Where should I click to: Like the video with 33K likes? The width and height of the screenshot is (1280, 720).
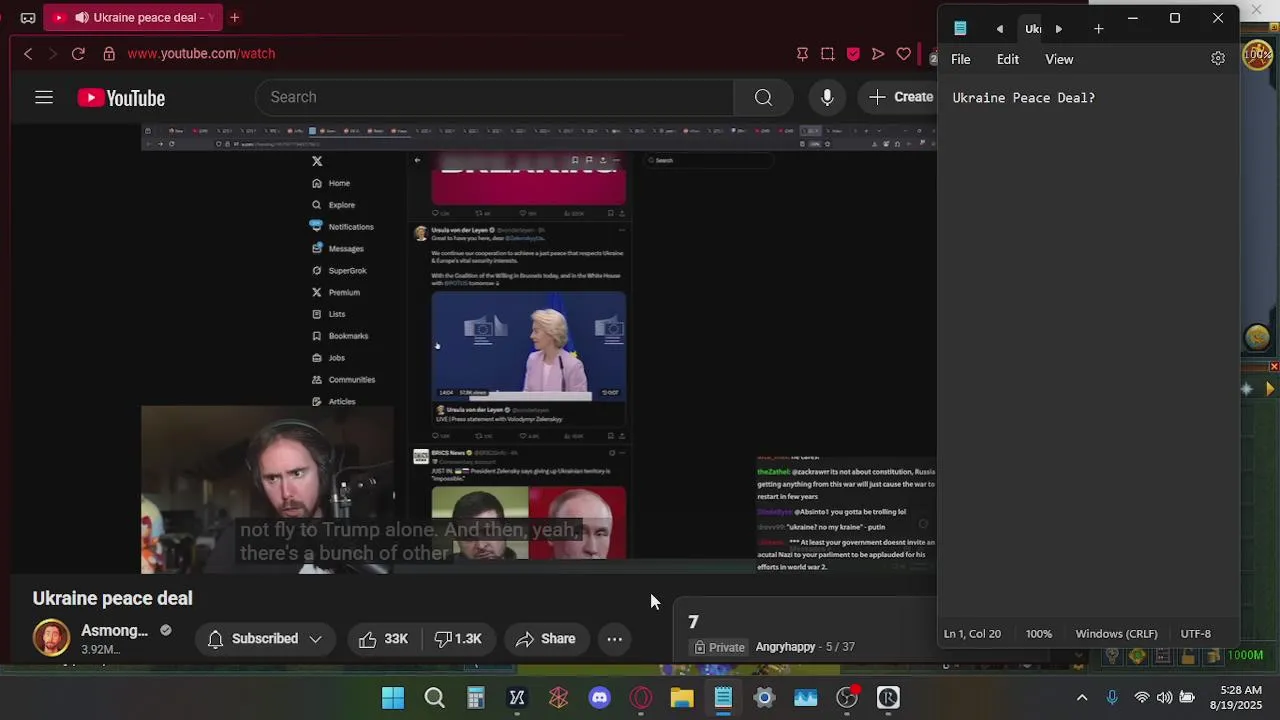click(383, 639)
